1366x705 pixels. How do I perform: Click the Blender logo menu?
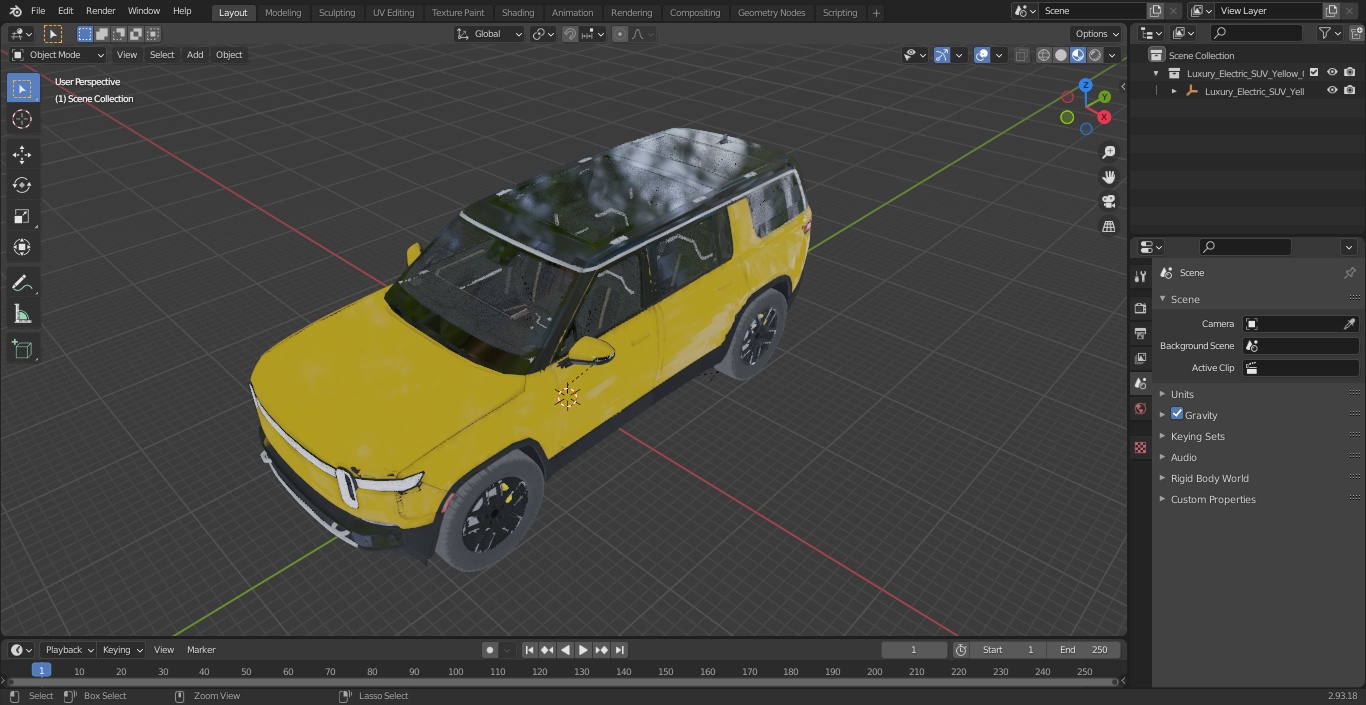pyautogui.click(x=16, y=11)
